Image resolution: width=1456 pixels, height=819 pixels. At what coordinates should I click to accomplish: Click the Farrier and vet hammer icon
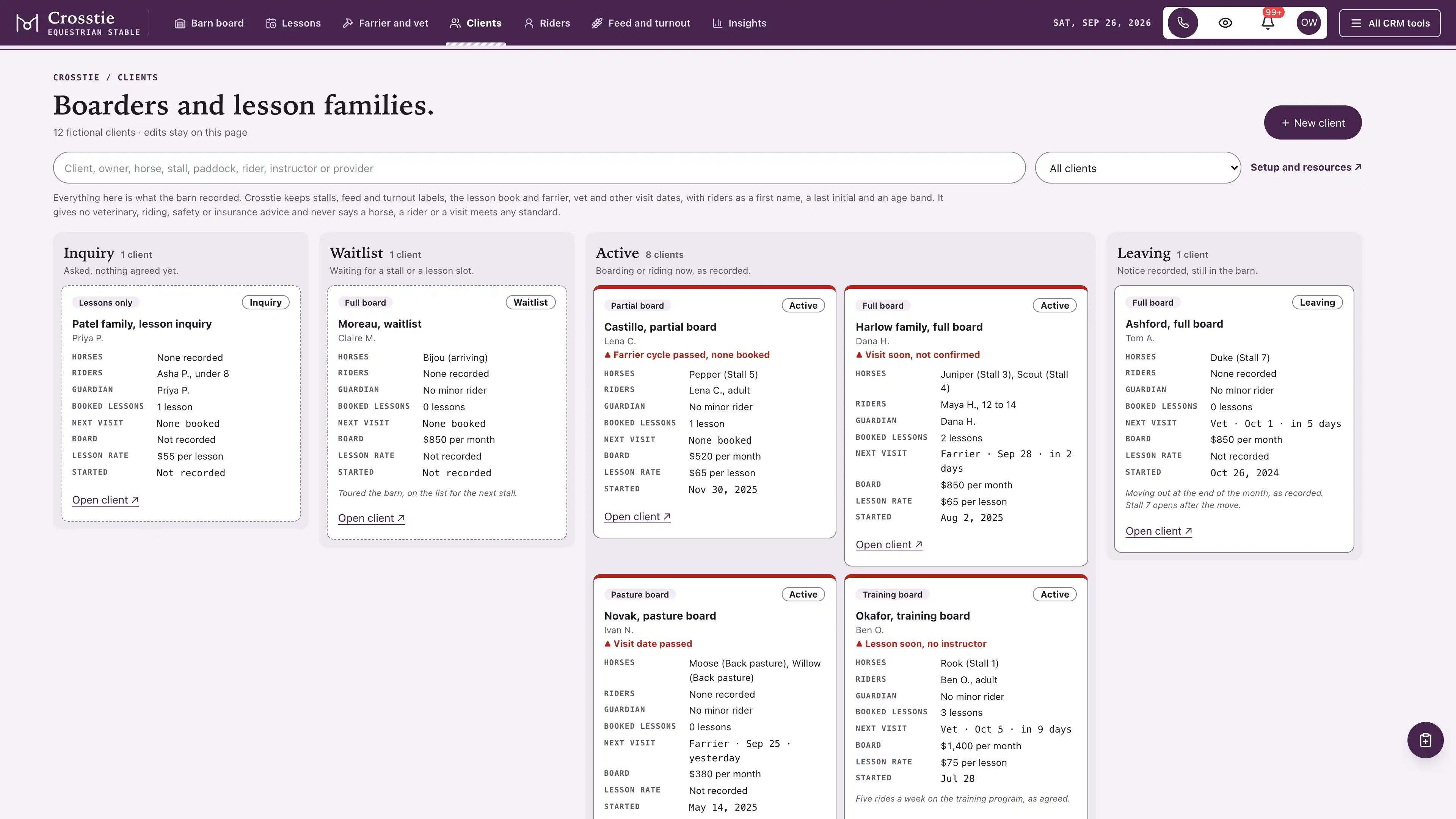(x=348, y=23)
